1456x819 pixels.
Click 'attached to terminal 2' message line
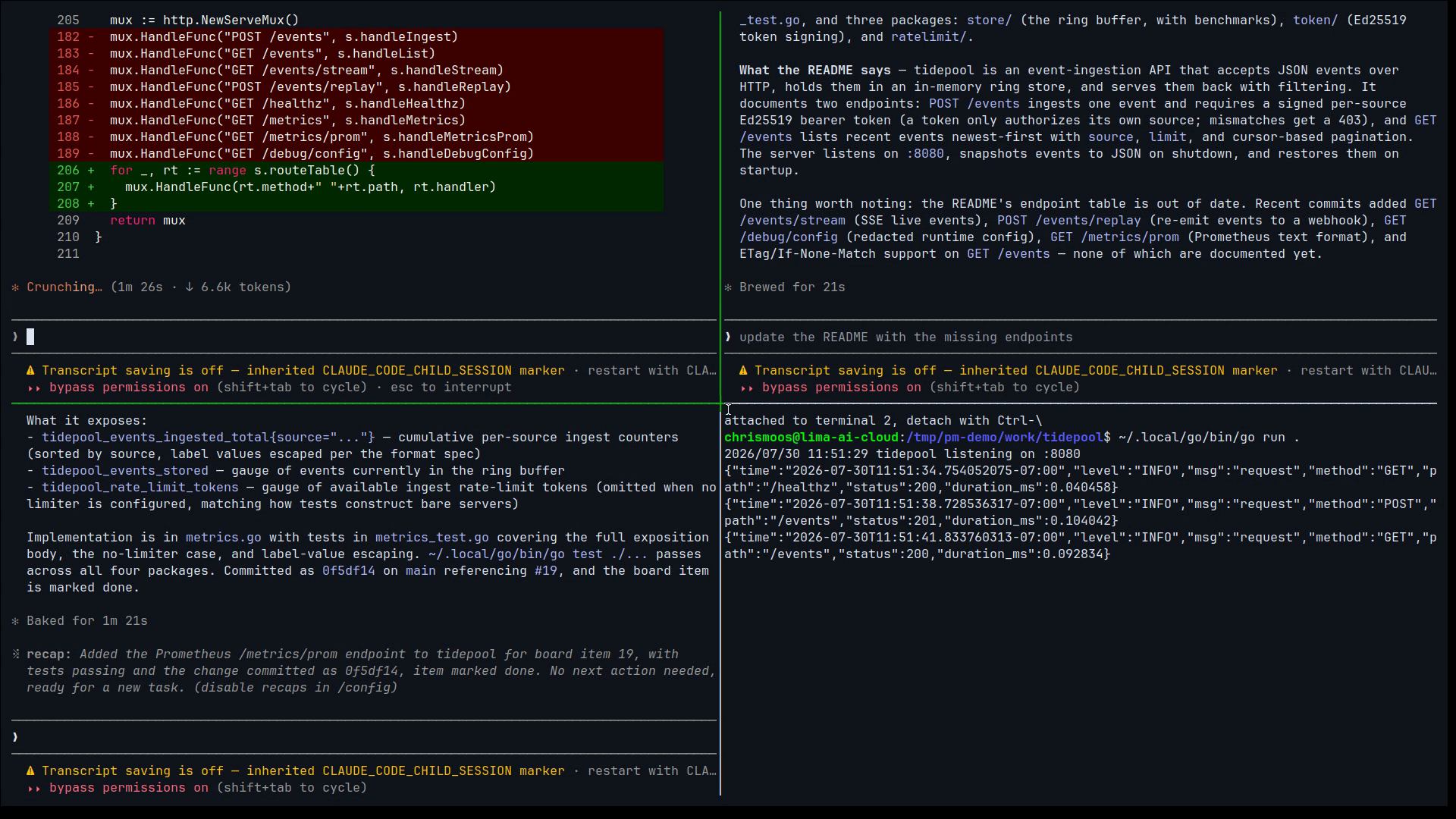pos(883,421)
